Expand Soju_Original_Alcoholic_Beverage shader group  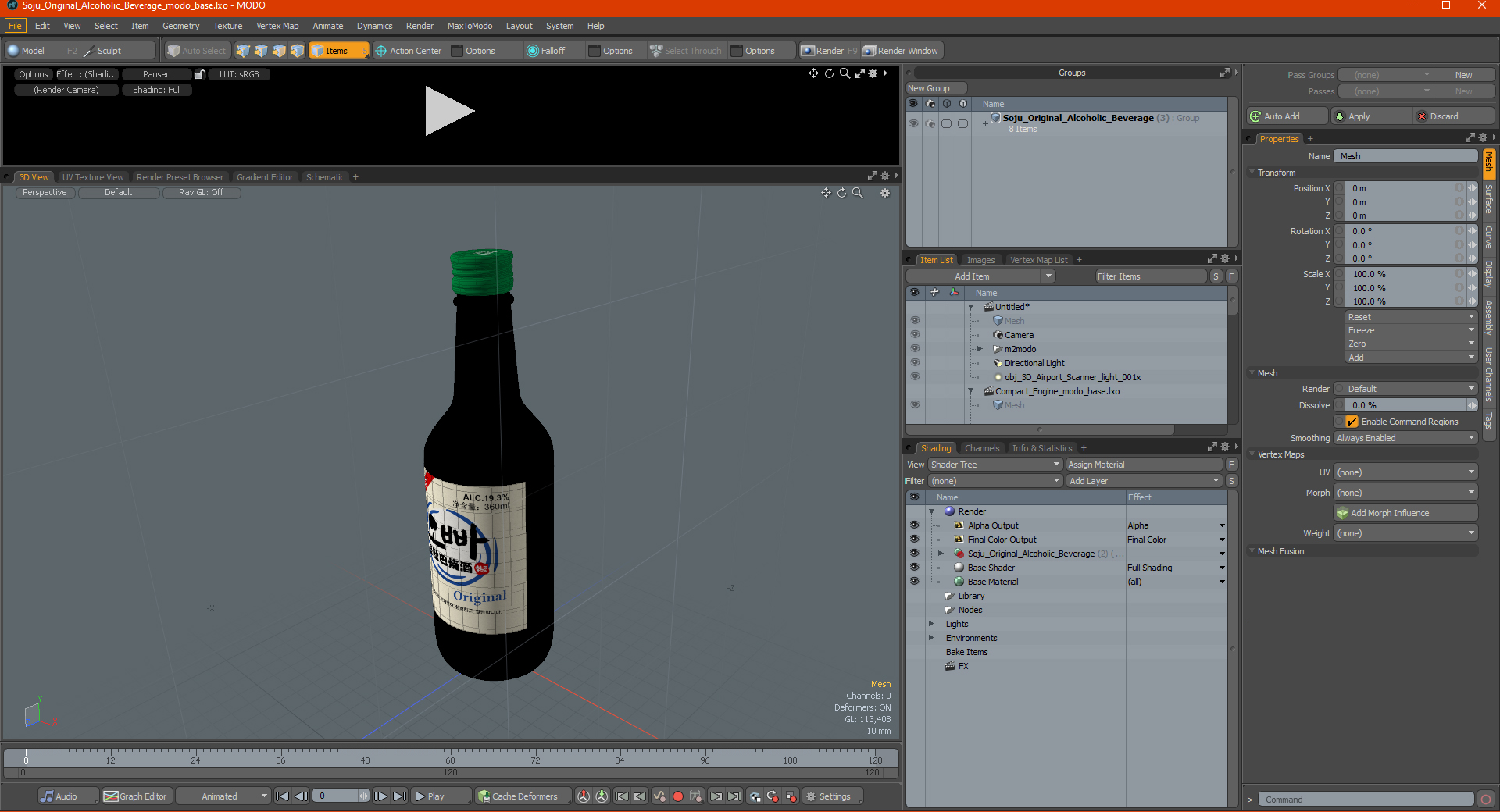tap(941, 554)
